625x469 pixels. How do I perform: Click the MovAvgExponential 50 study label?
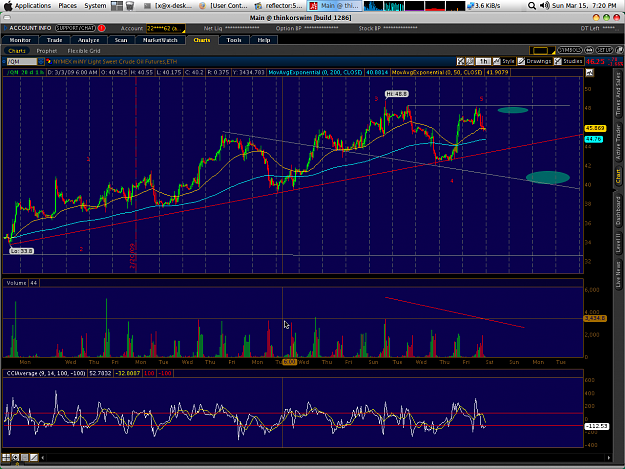coord(437,73)
